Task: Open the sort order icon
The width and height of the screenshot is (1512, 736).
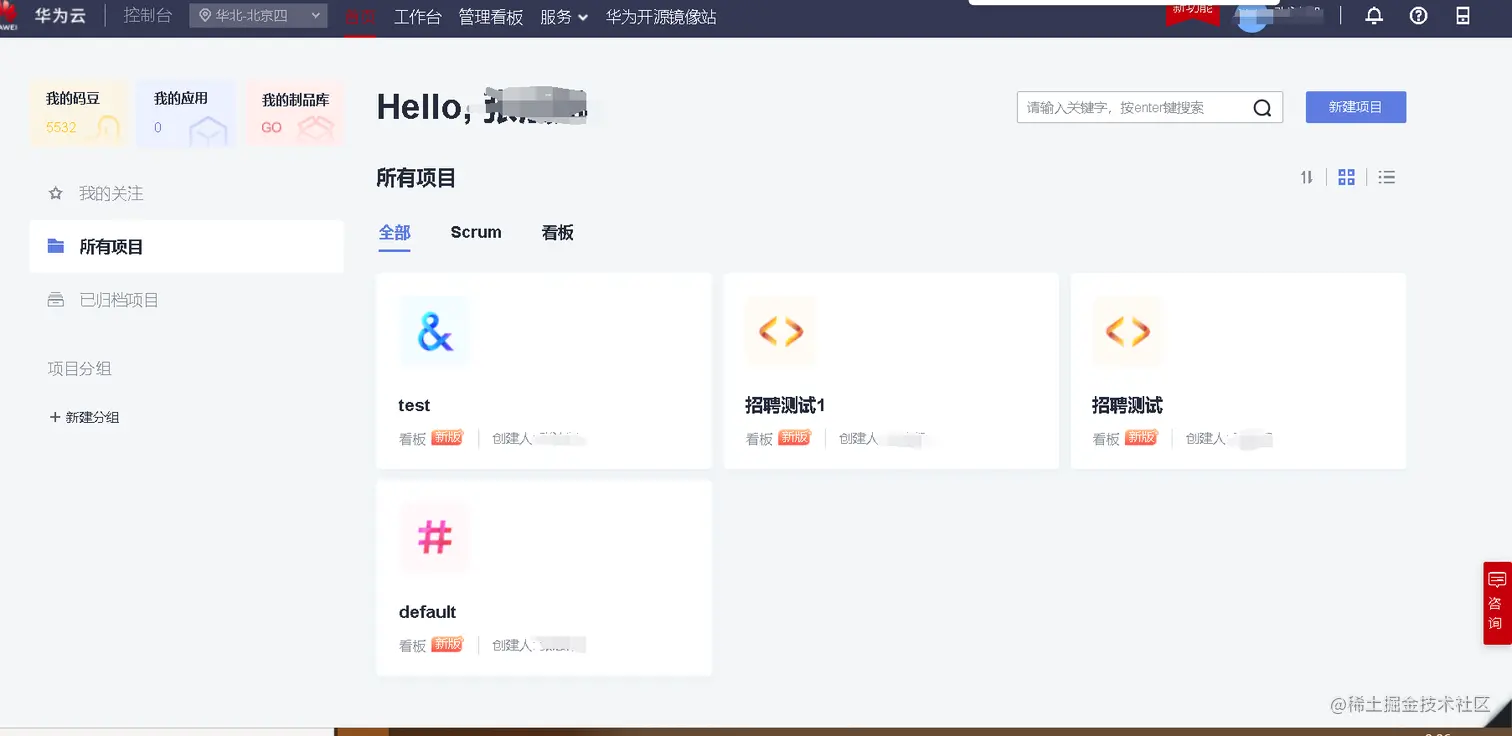Action: click(x=1307, y=177)
